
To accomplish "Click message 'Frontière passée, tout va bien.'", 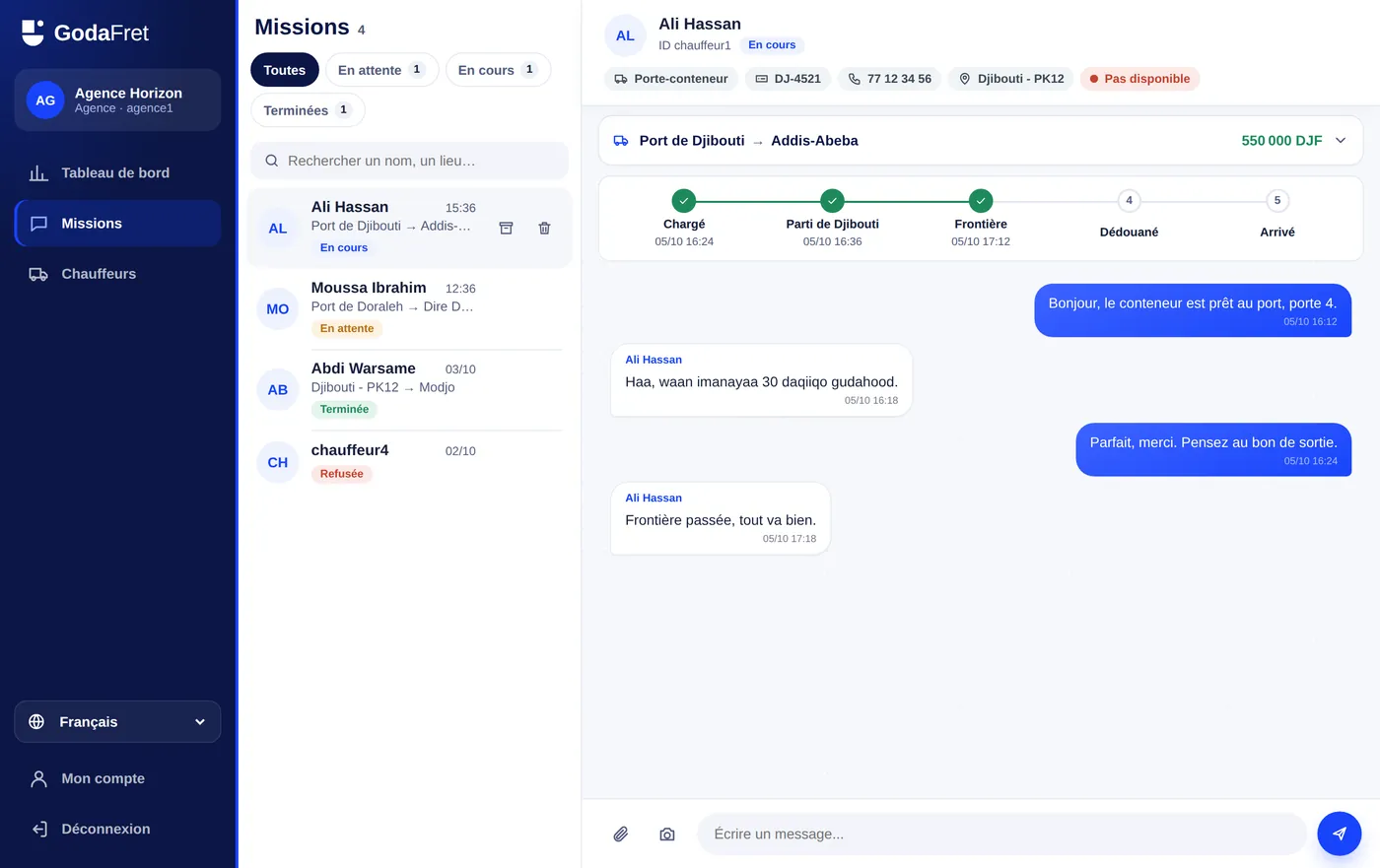I will point(721,520).
